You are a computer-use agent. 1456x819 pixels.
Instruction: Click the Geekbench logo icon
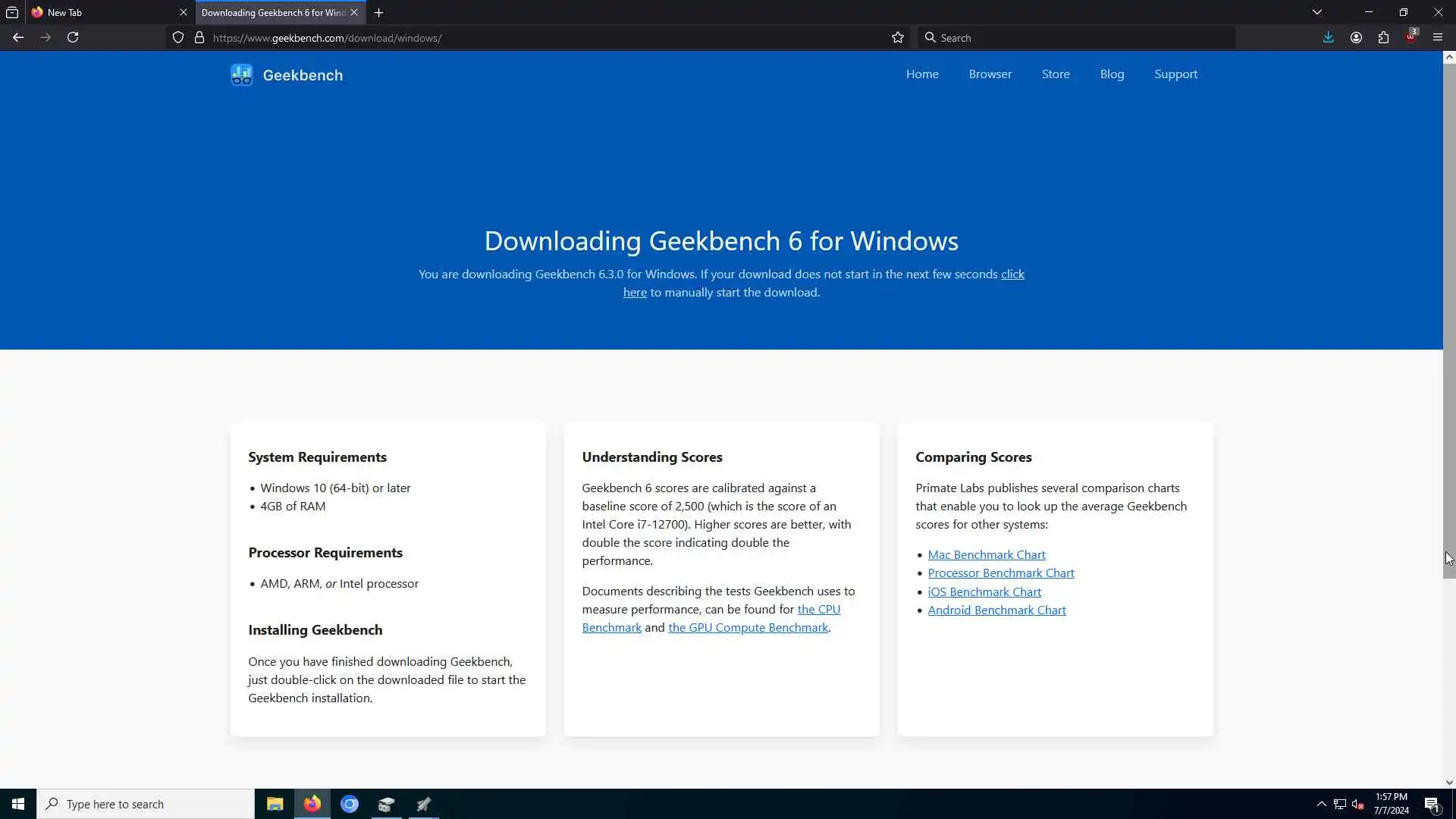pyautogui.click(x=242, y=75)
